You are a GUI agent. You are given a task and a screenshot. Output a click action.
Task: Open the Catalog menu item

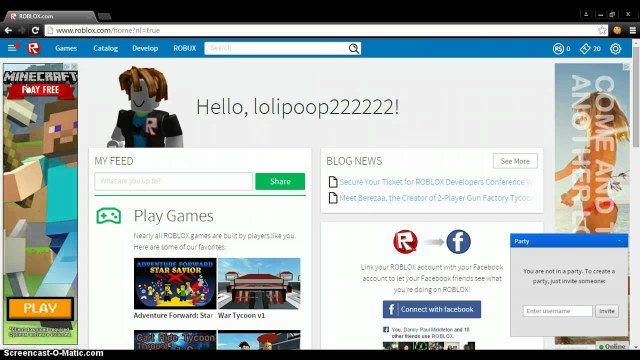click(x=105, y=48)
